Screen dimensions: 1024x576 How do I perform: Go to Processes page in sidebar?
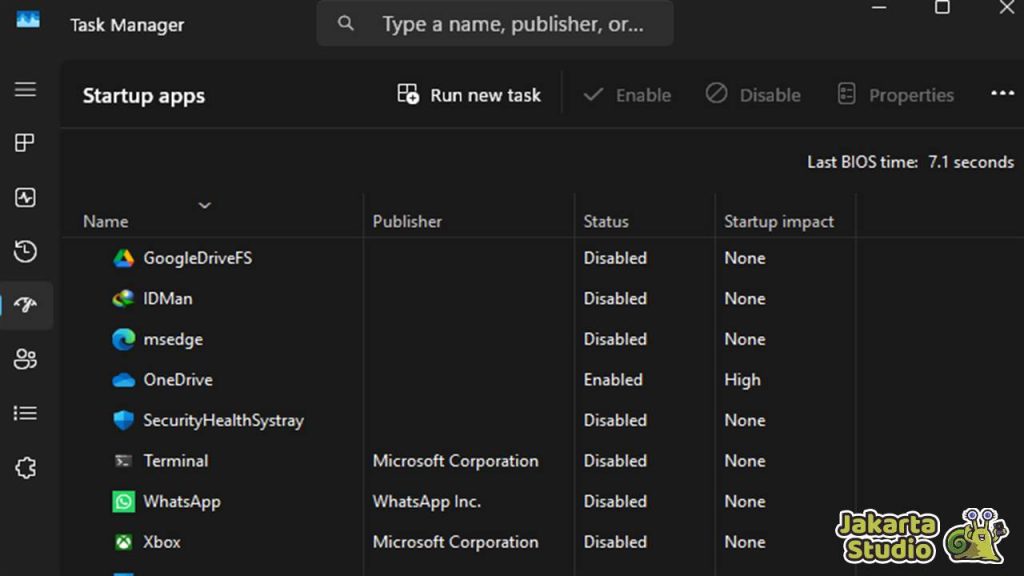coord(25,143)
